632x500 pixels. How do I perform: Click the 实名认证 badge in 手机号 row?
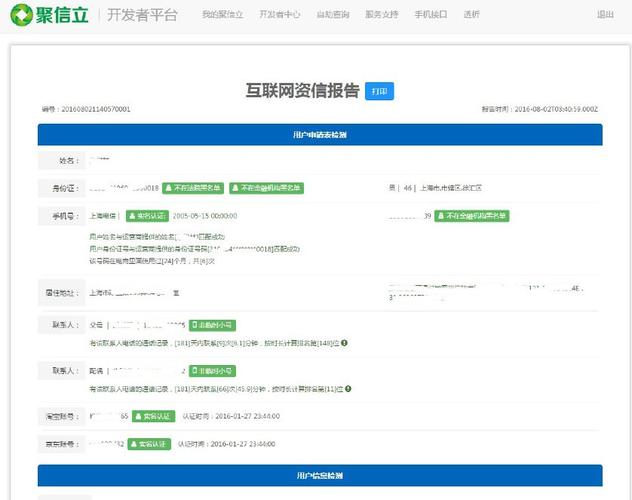pos(147,216)
